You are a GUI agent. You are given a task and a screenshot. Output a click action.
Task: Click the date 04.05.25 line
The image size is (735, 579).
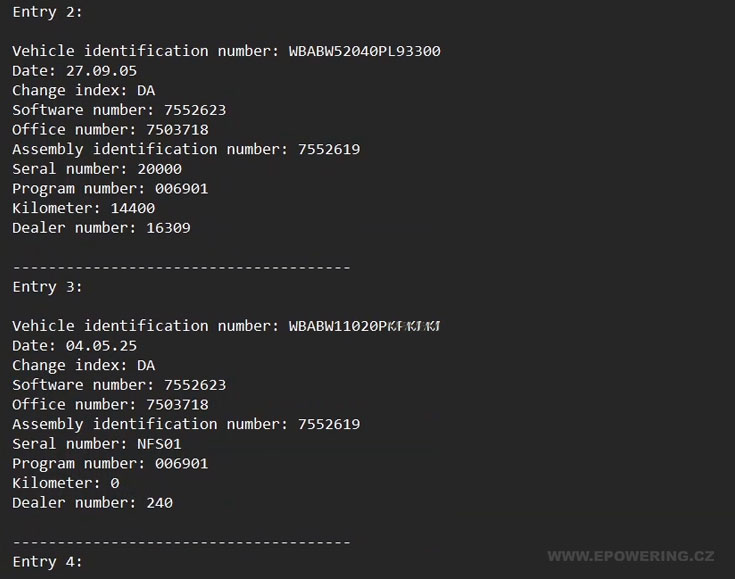[x=75, y=346]
